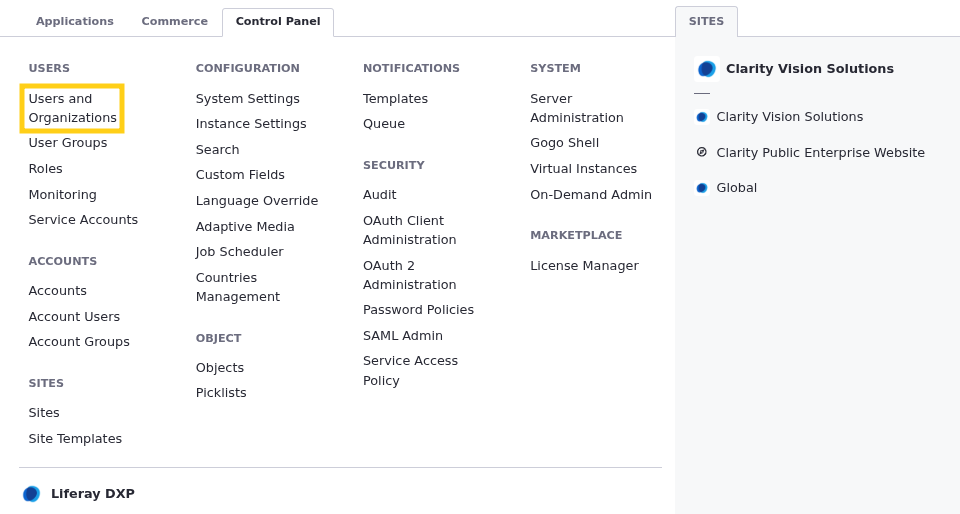The image size is (960, 514).
Task: Switch to the Commerce tab
Action: [x=174, y=21]
